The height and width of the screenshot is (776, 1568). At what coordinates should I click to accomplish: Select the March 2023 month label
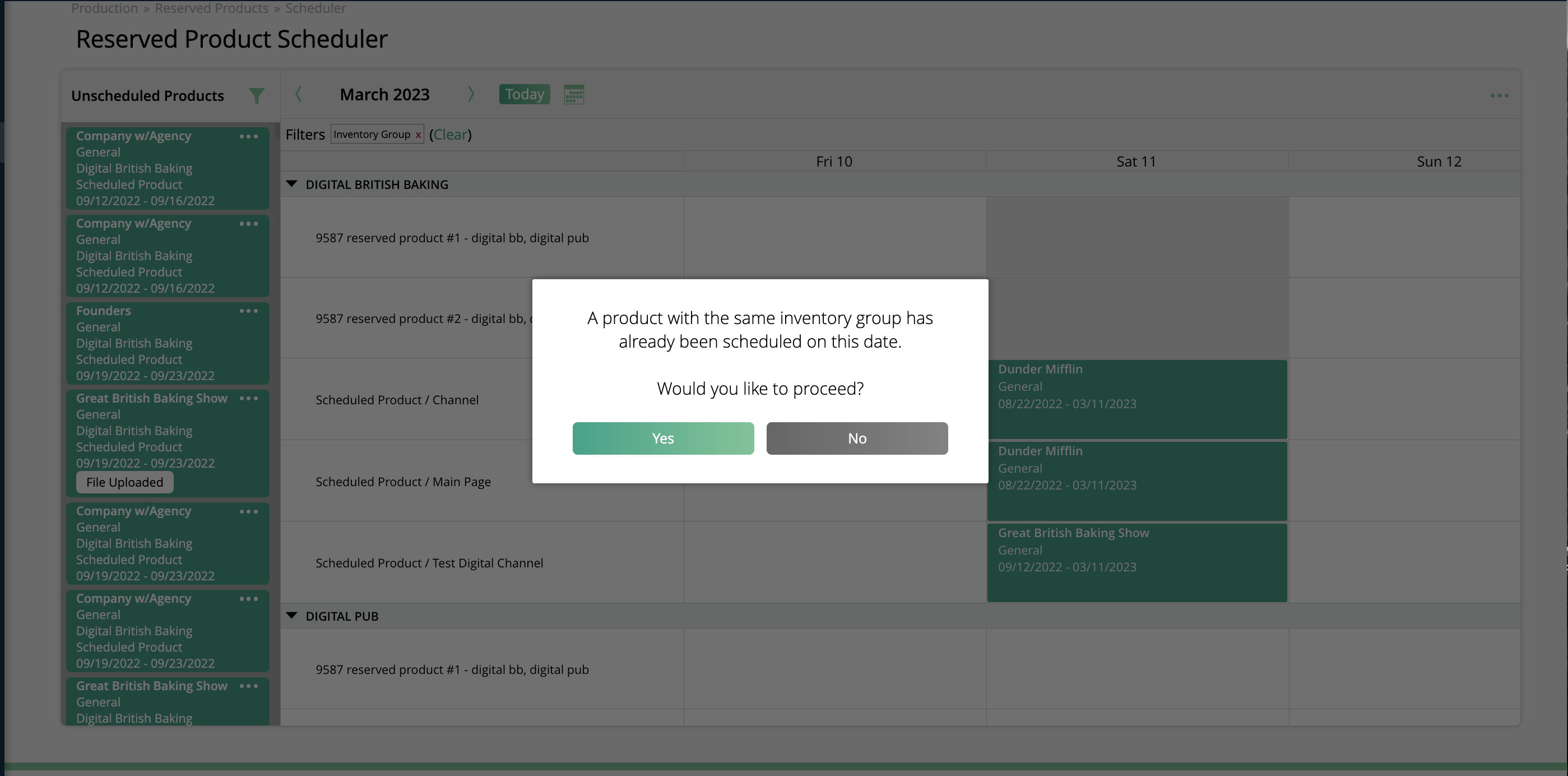pos(385,95)
